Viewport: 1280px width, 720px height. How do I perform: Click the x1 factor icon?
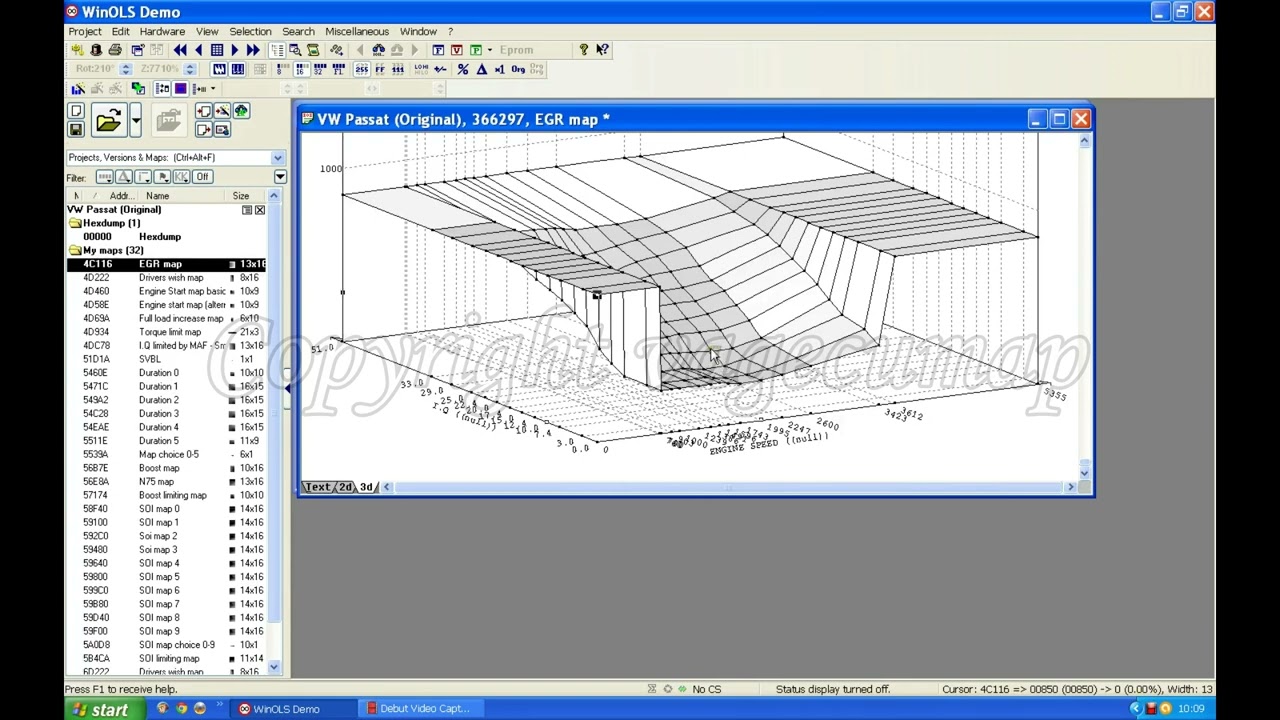click(500, 69)
